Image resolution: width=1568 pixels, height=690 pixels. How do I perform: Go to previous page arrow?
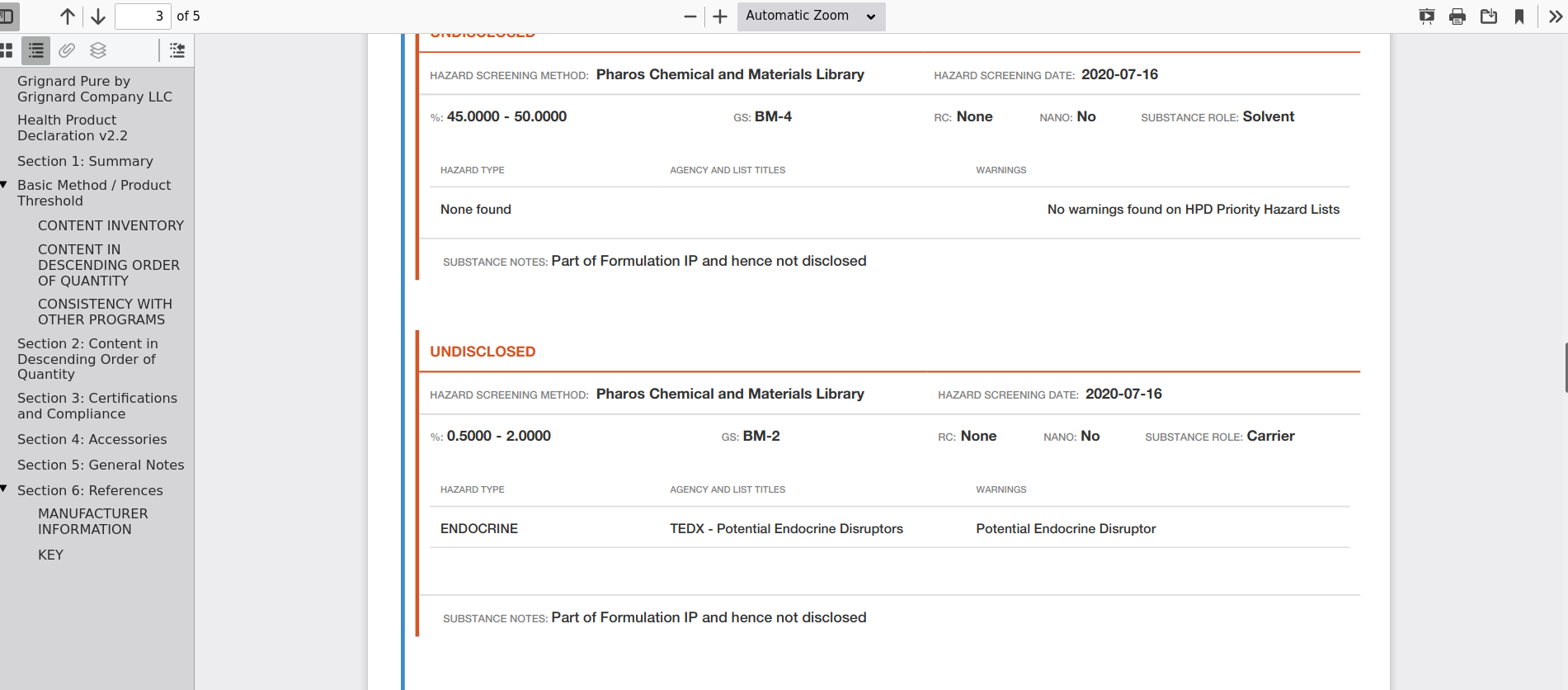click(68, 17)
